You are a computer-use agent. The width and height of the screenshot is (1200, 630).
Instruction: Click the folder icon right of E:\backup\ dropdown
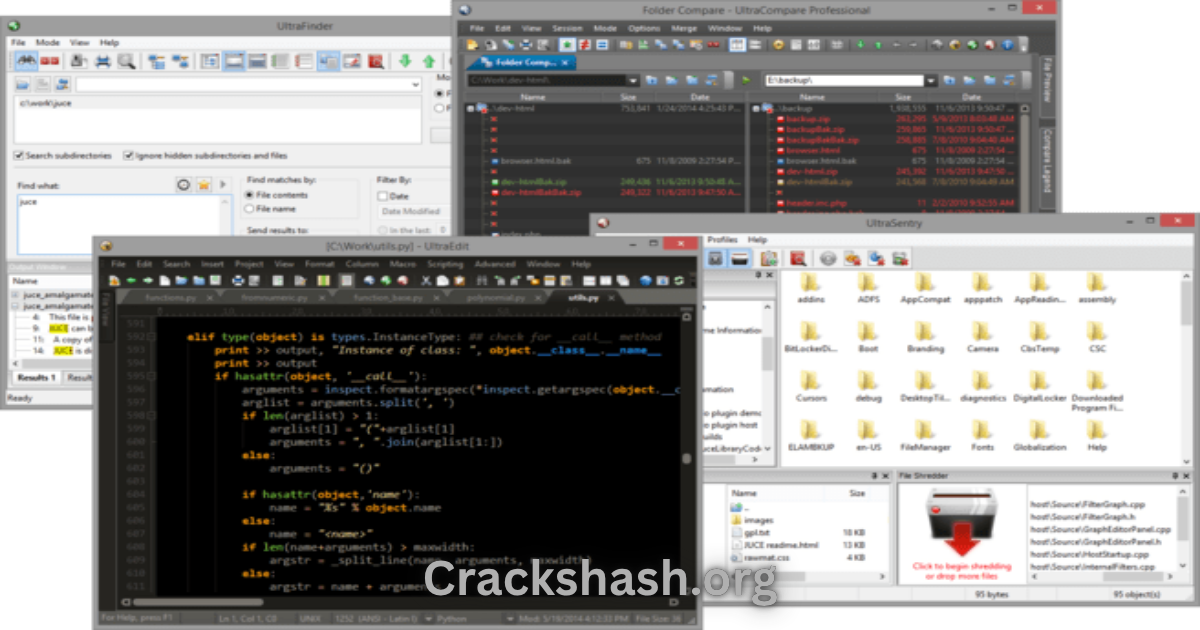tap(949, 80)
